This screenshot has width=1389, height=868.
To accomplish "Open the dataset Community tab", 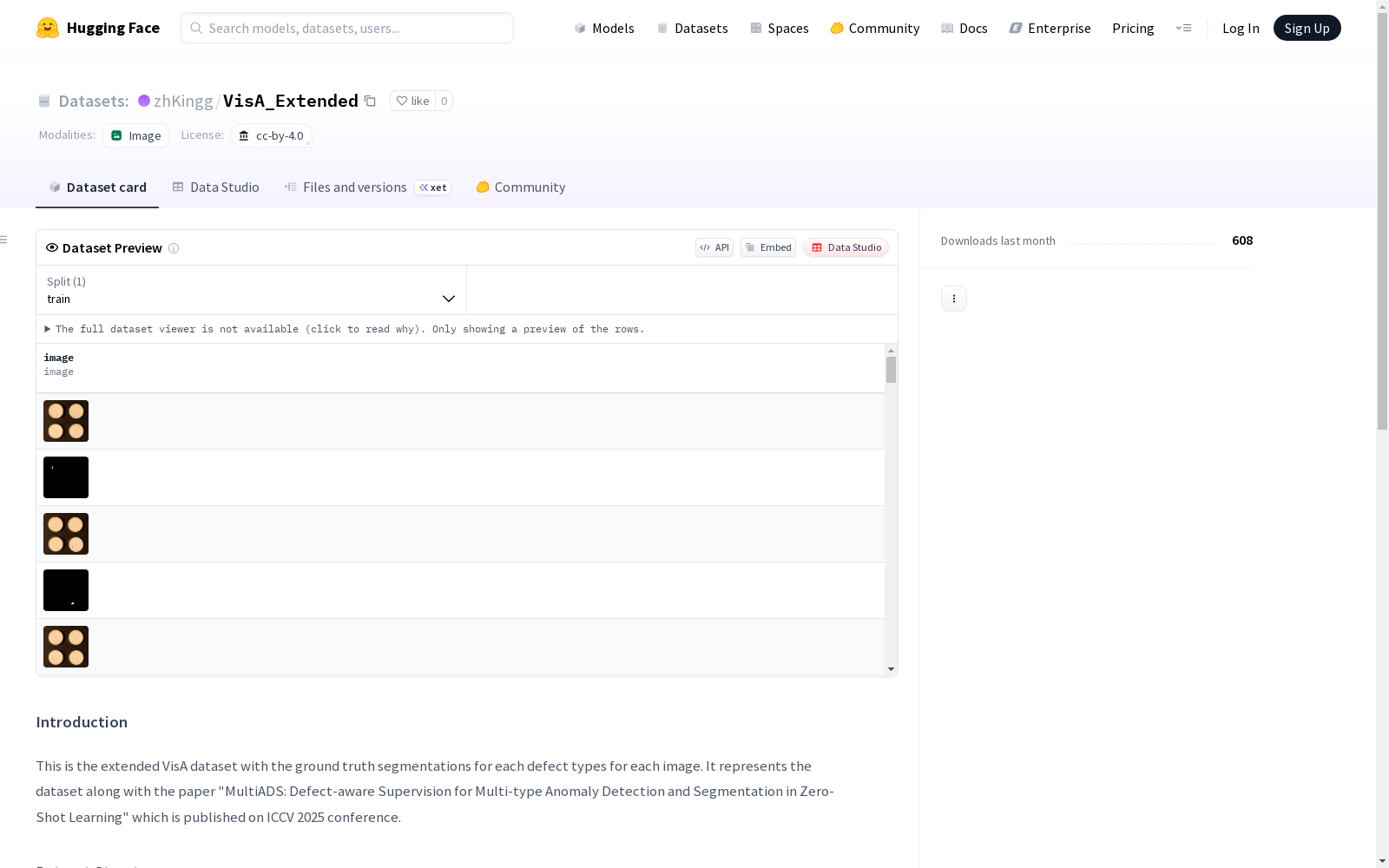I will coord(521,187).
